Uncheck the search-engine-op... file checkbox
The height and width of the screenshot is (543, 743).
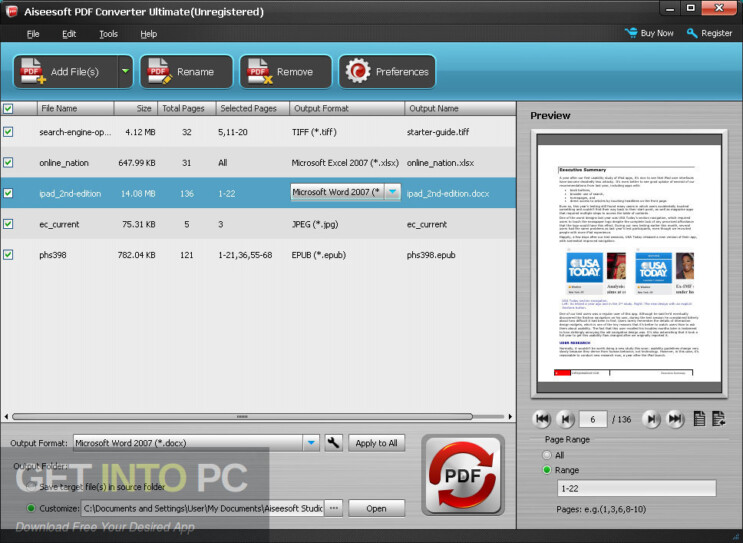[8, 132]
